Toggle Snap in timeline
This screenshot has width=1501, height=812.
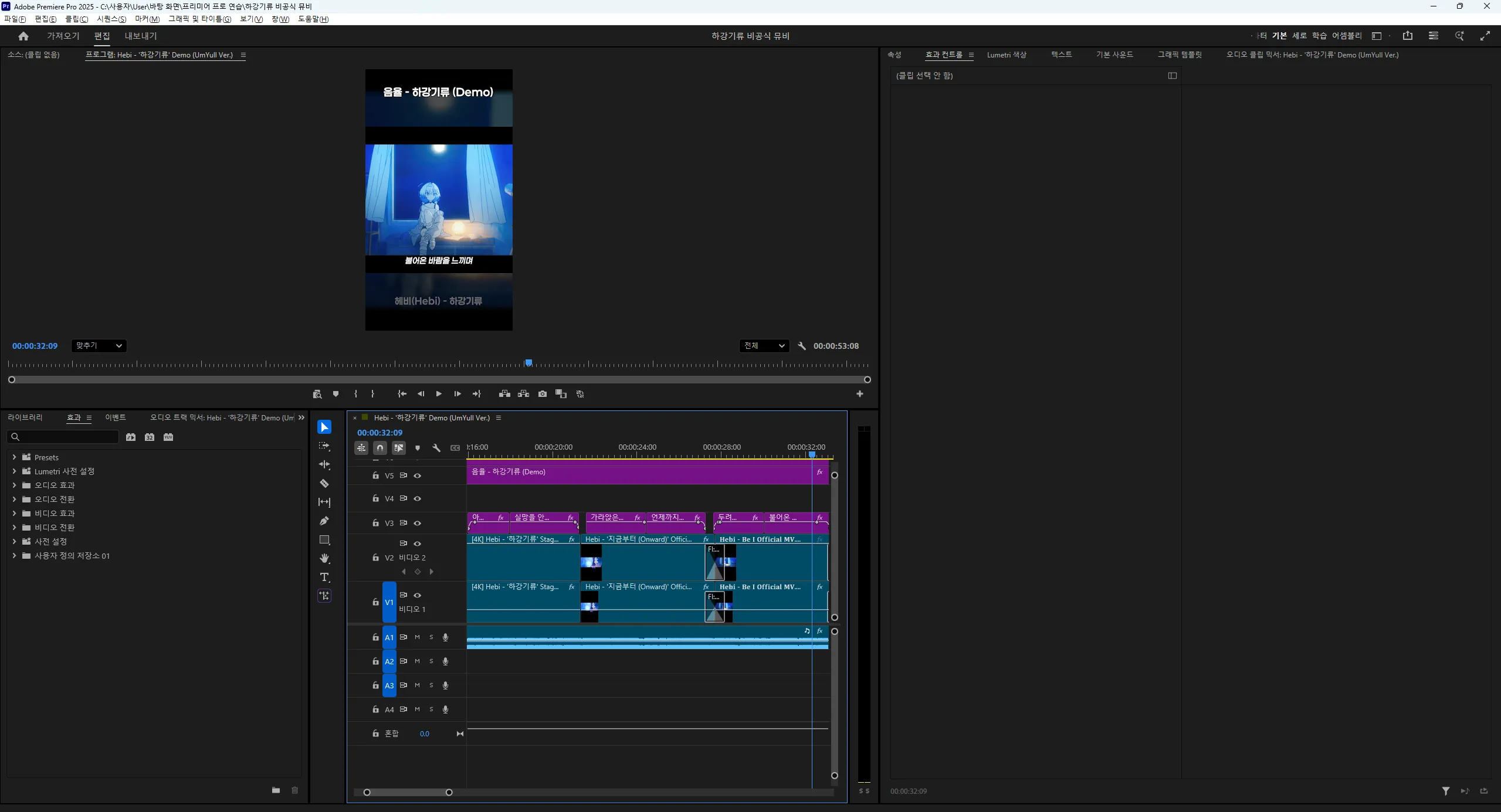(x=380, y=448)
